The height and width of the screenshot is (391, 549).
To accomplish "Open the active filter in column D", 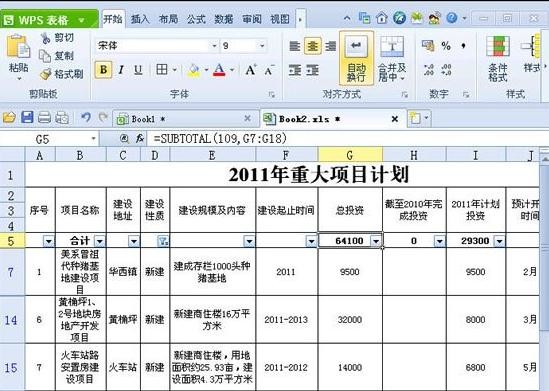I will [163, 241].
